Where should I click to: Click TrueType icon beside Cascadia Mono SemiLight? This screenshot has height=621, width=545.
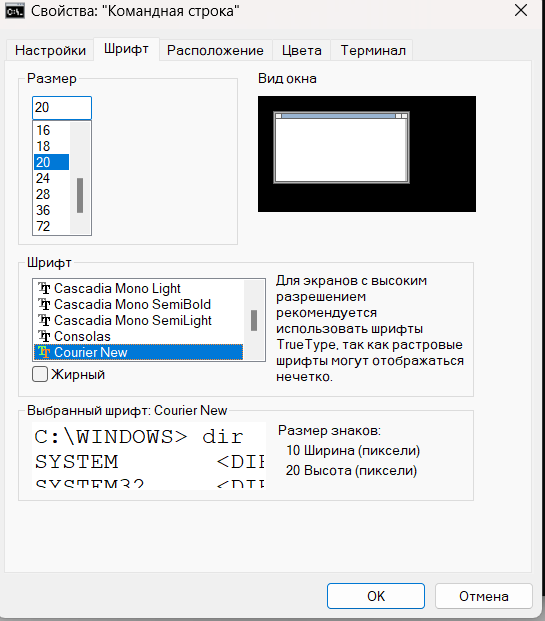point(44,320)
